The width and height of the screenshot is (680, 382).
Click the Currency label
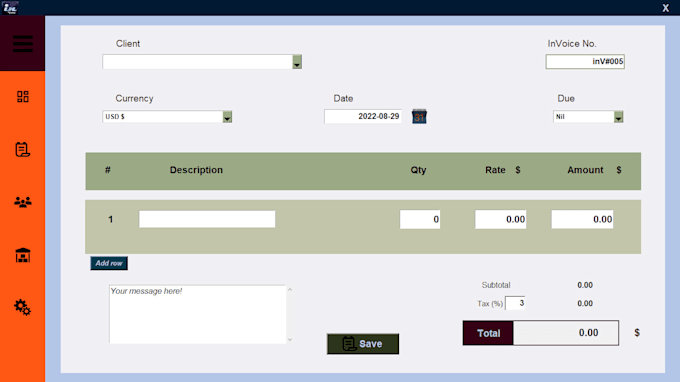[x=134, y=98]
